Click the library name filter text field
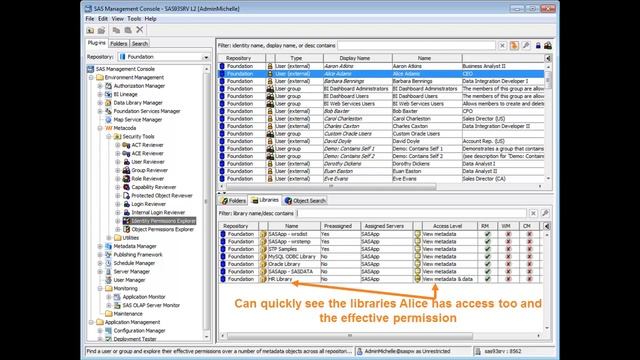Viewport: 640px width, 360px height. coord(411,213)
